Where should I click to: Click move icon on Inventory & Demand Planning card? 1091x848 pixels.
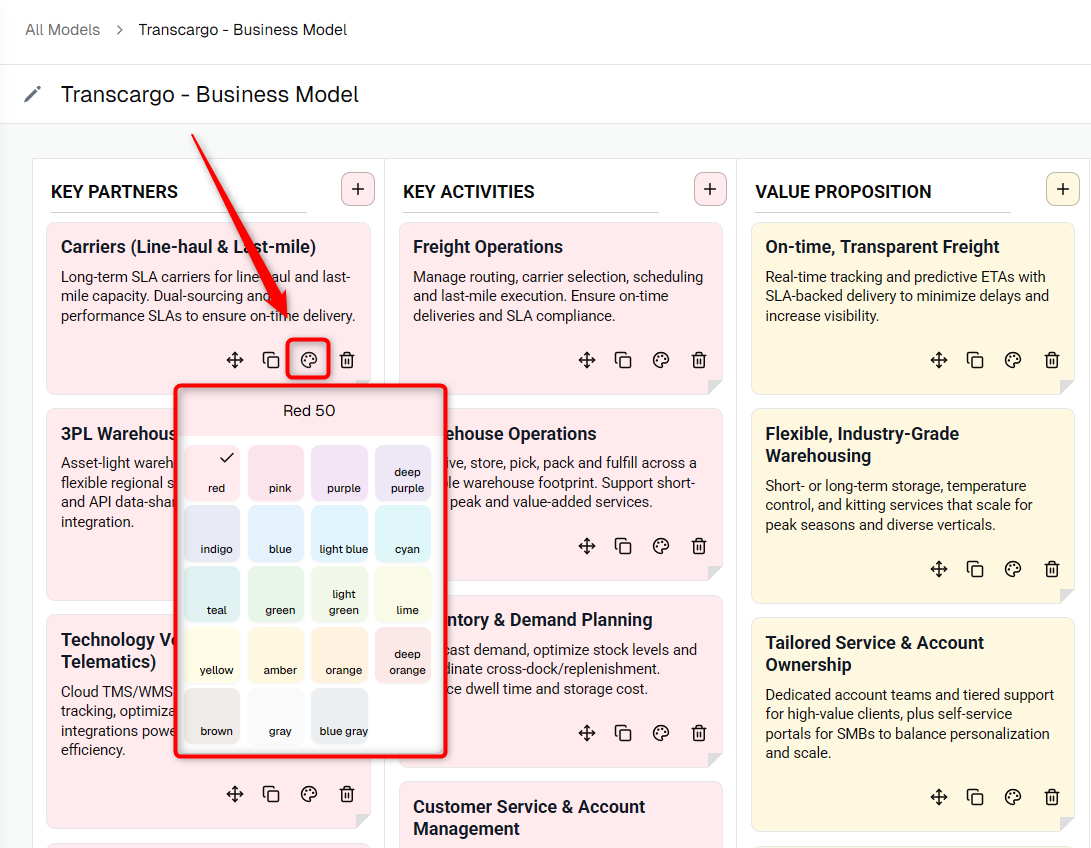pyautogui.click(x=587, y=733)
